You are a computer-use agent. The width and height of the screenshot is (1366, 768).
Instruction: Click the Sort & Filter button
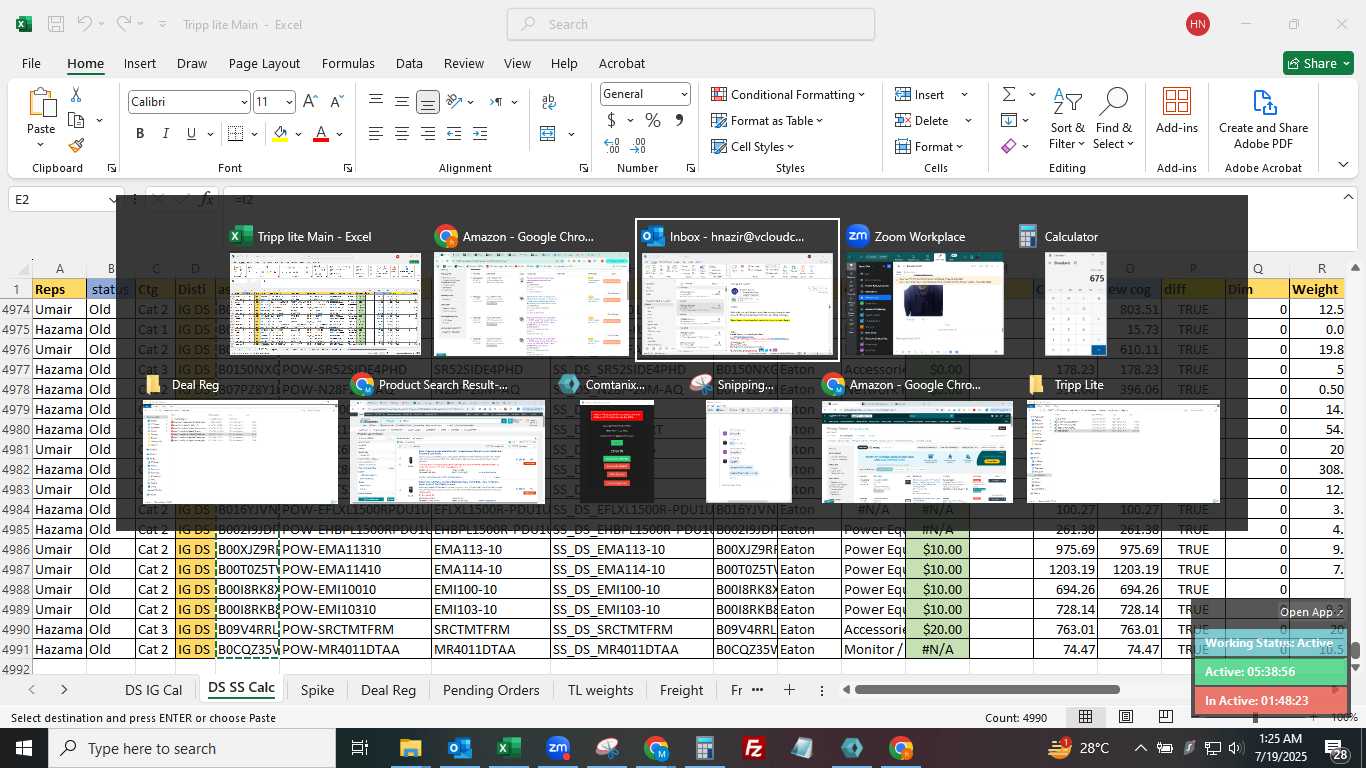(1067, 120)
